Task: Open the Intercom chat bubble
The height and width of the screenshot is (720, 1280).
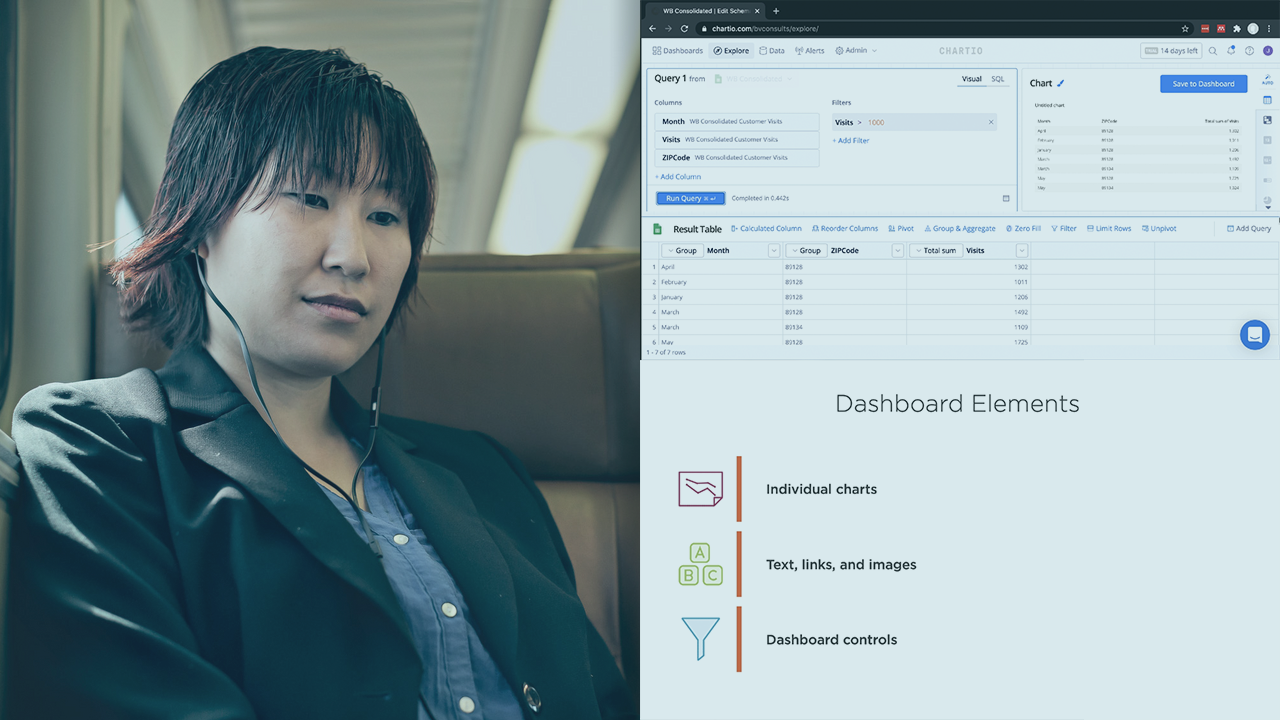Action: 1254,335
